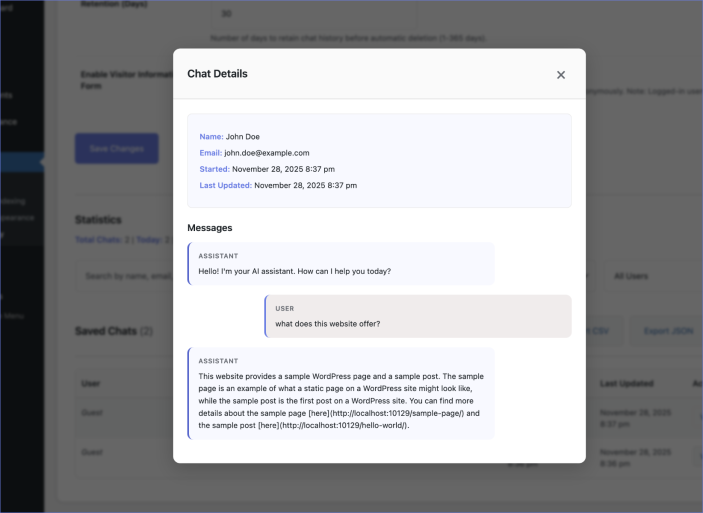Click the User column header

tap(90, 383)
